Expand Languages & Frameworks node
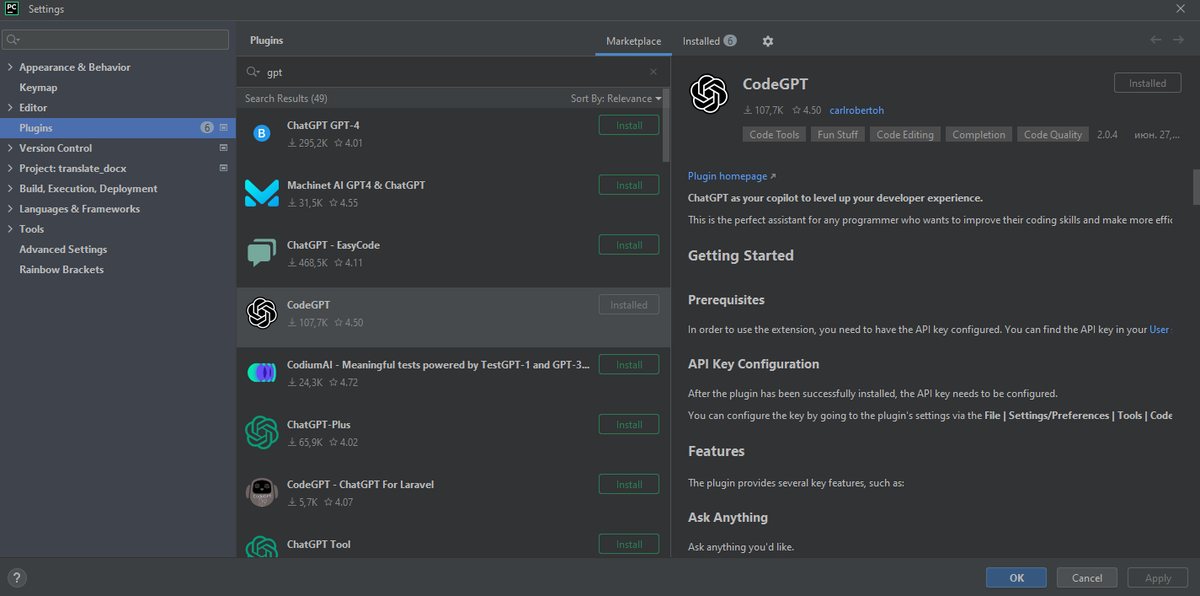The image size is (1200, 596). [10, 208]
